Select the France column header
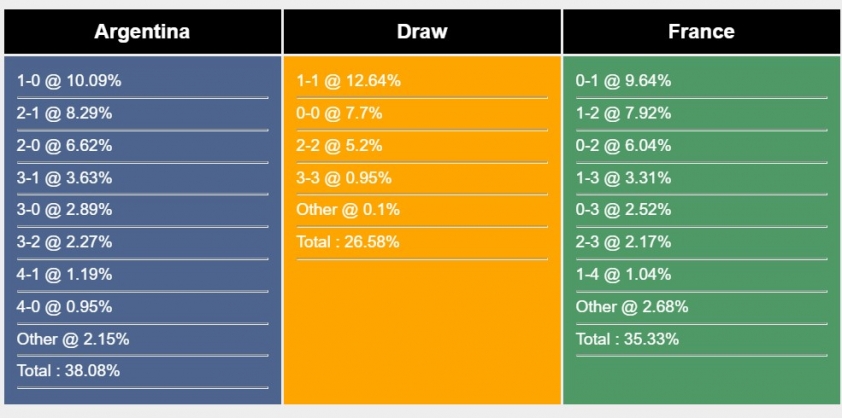Image resolution: width=842 pixels, height=418 pixels. pyautogui.click(x=701, y=32)
